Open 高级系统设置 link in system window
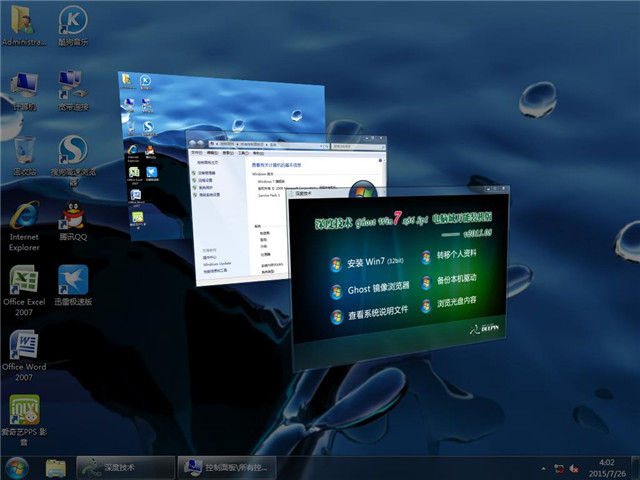640x480 pixels. [209, 195]
